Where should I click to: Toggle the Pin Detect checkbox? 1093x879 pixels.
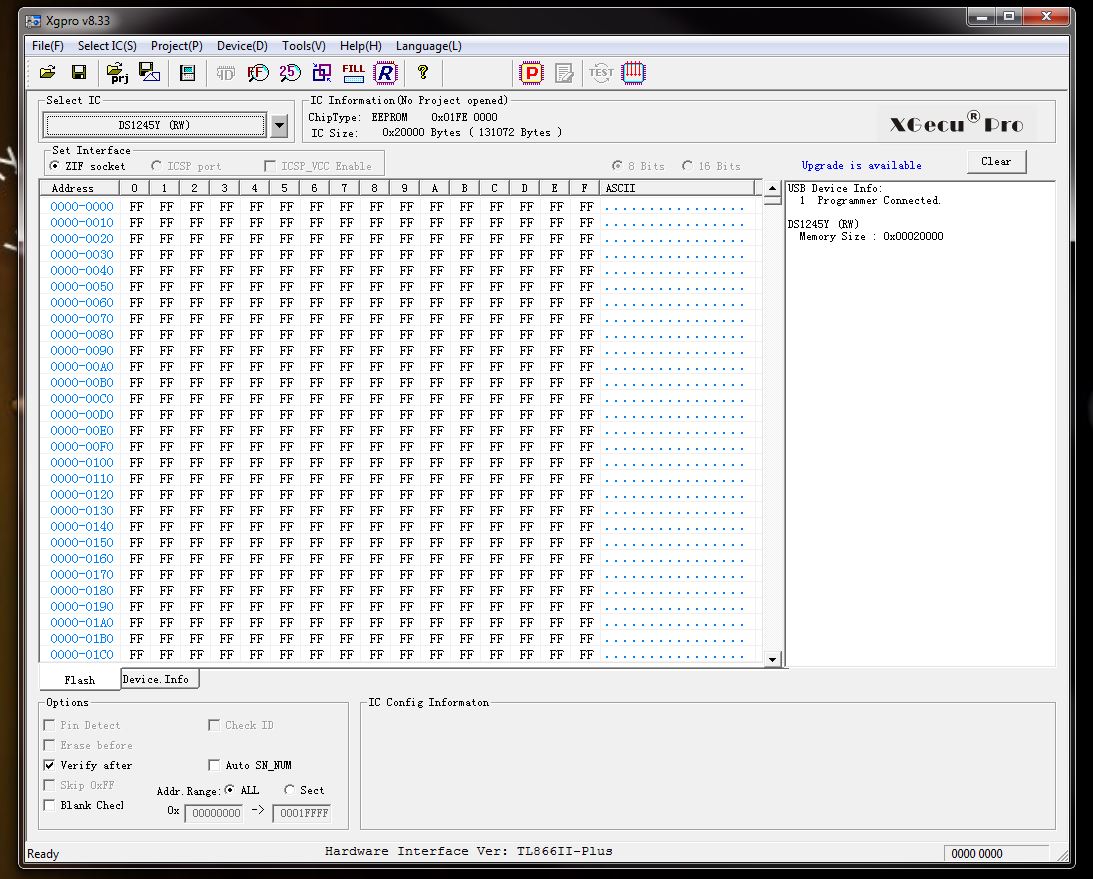(49, 725)
